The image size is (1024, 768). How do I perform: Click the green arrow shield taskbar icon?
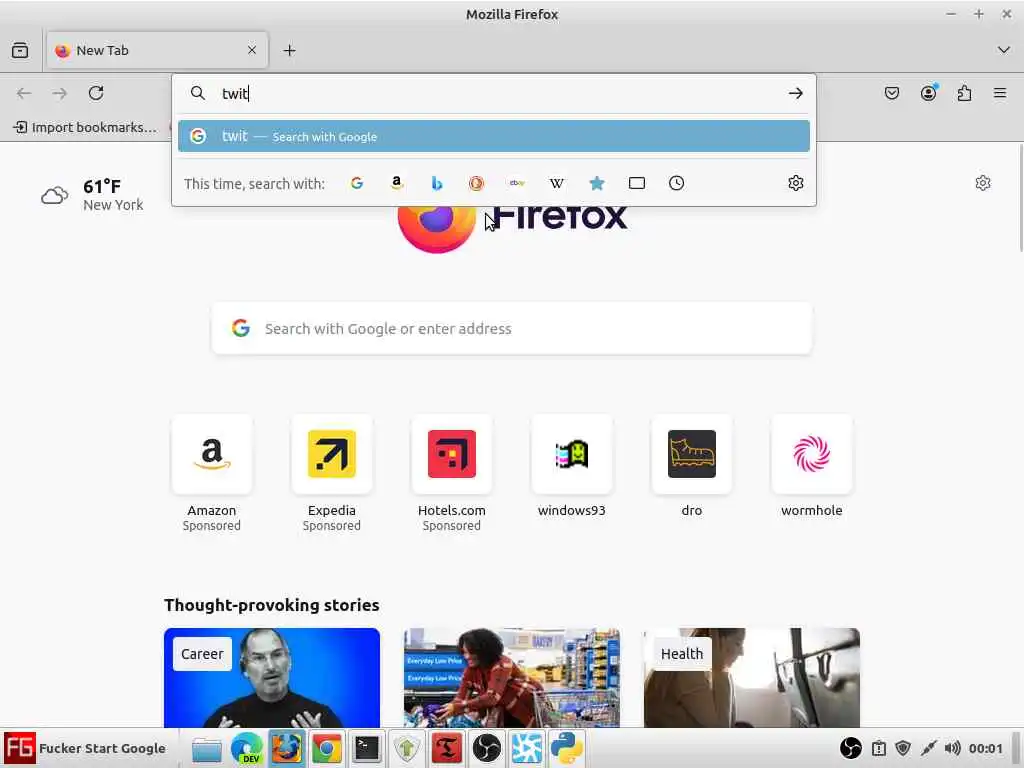[x=406, y=748]
